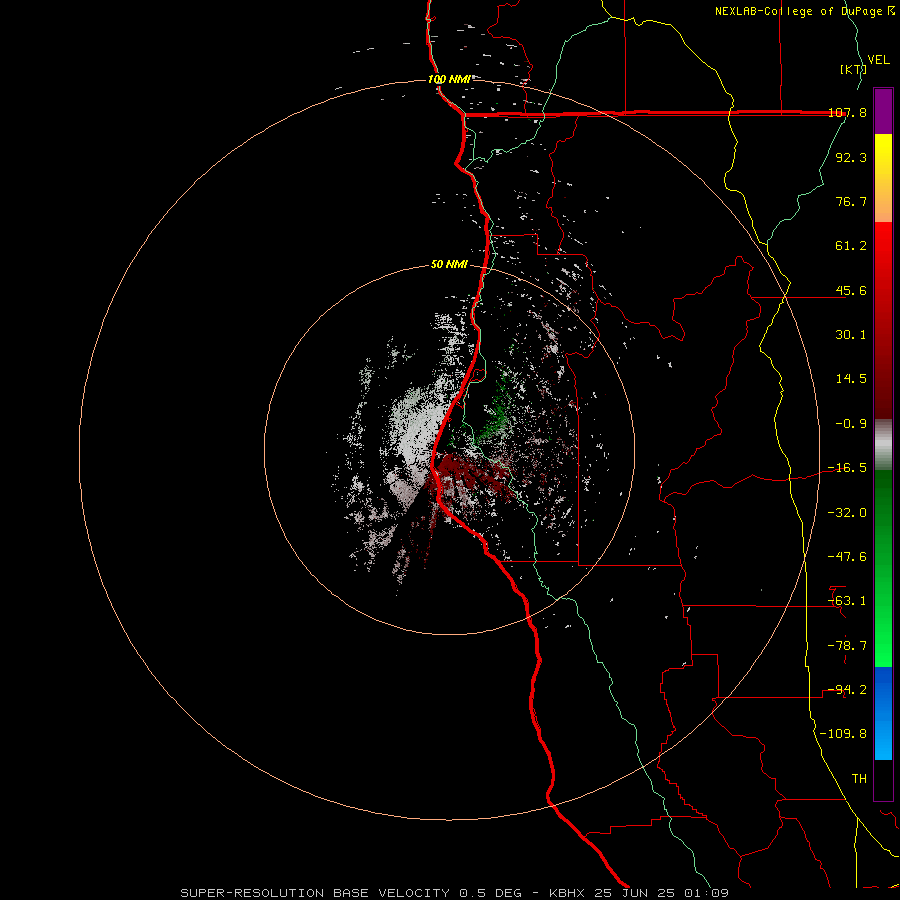Select the -78.7 velocity scale value

(847, 646)
